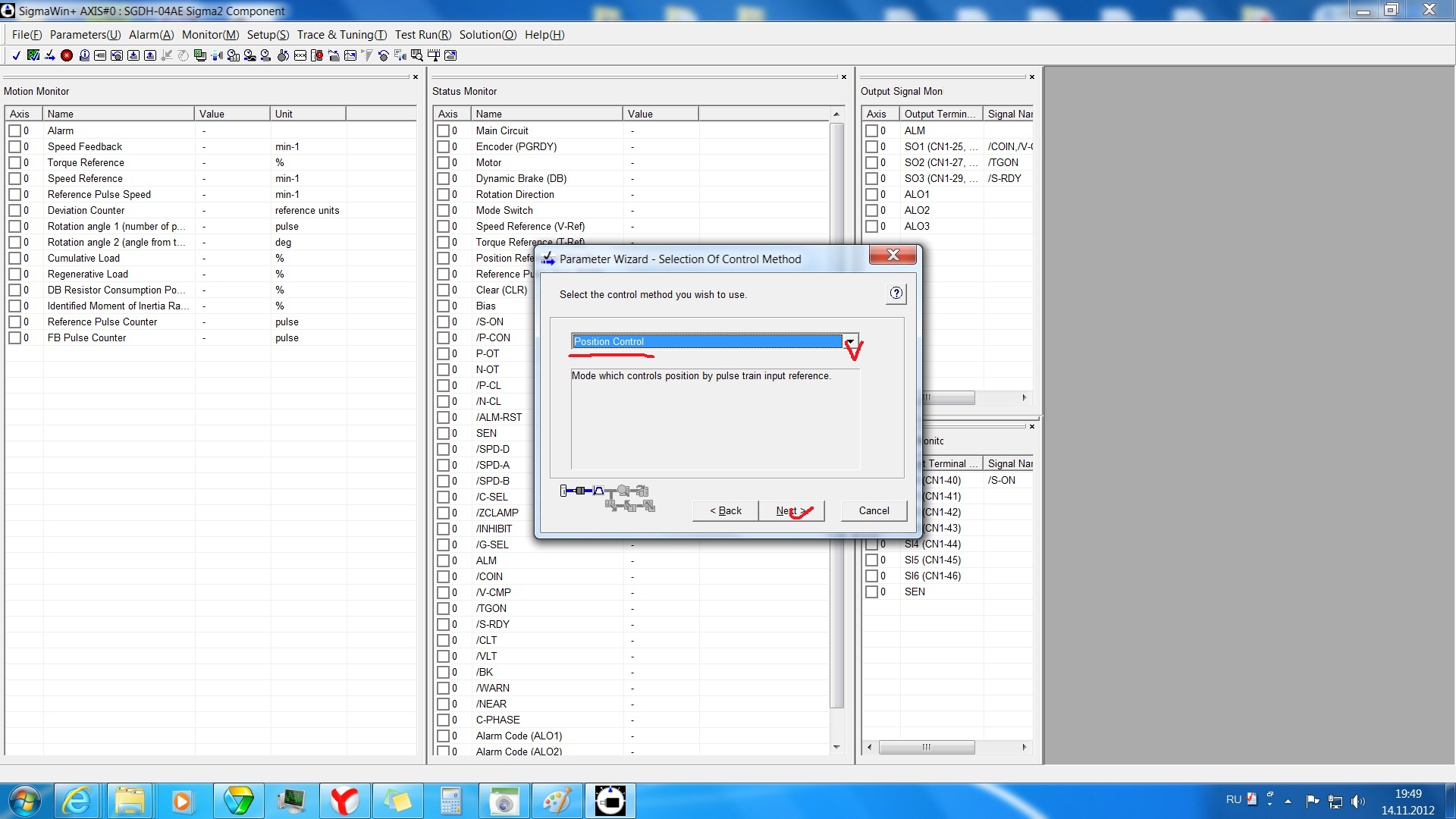
Task: Open the Parameters menu
Action: point(85,35)
